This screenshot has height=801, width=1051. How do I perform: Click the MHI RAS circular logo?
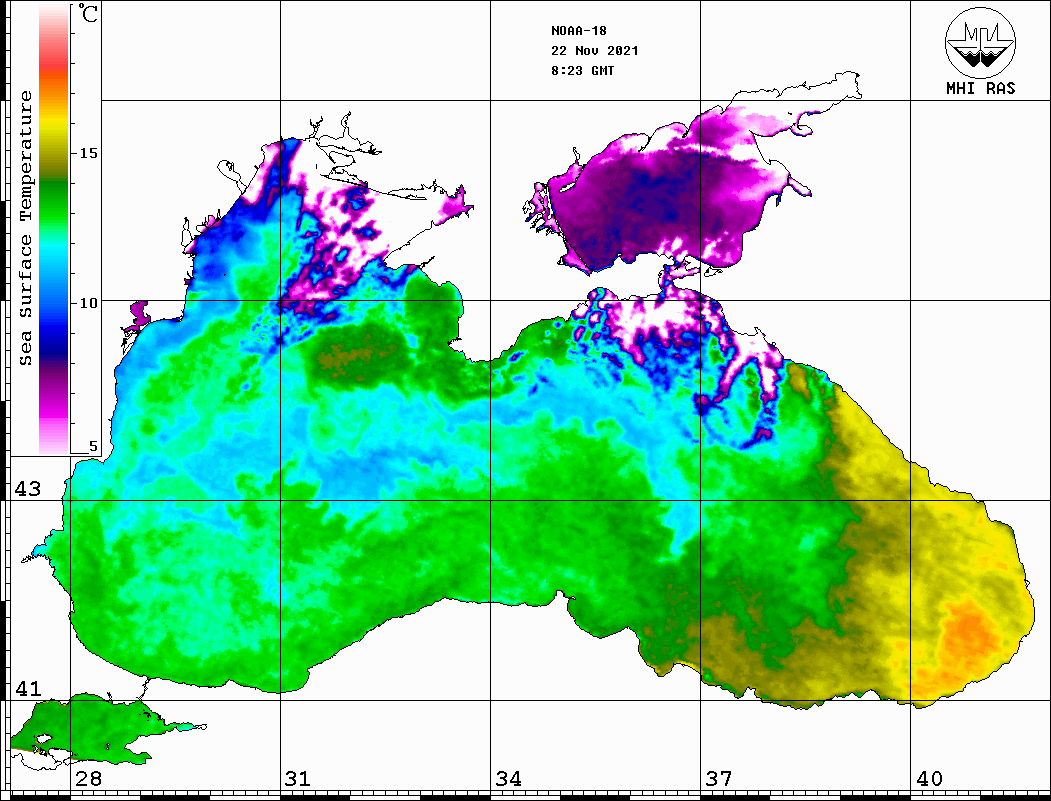coord(980,42)
